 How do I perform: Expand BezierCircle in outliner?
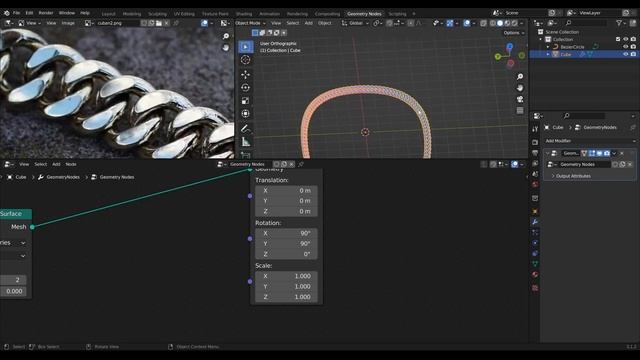pyautogui.click(x=548, y=47)
